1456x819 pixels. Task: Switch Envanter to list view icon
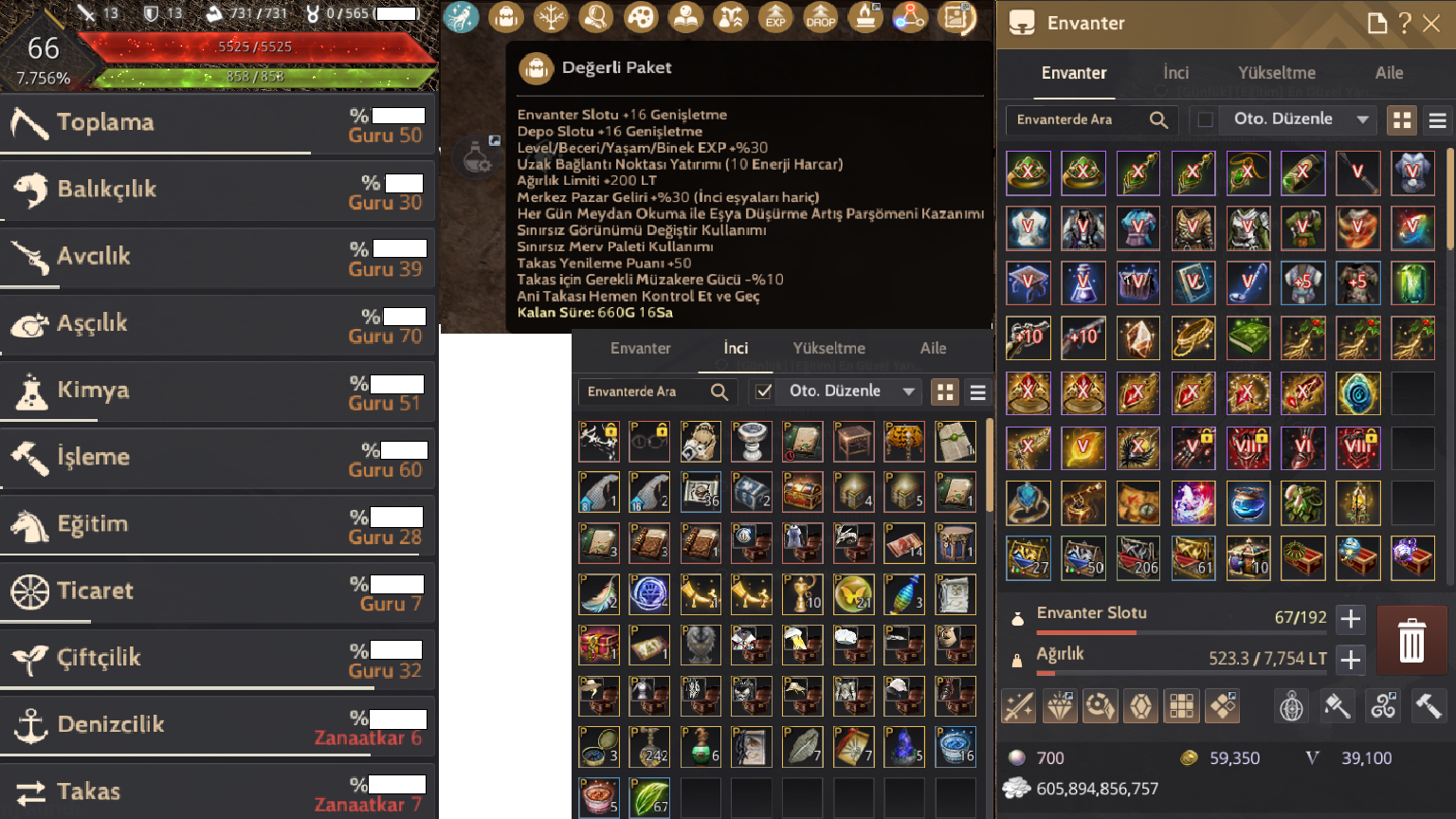click(1437, 119)
